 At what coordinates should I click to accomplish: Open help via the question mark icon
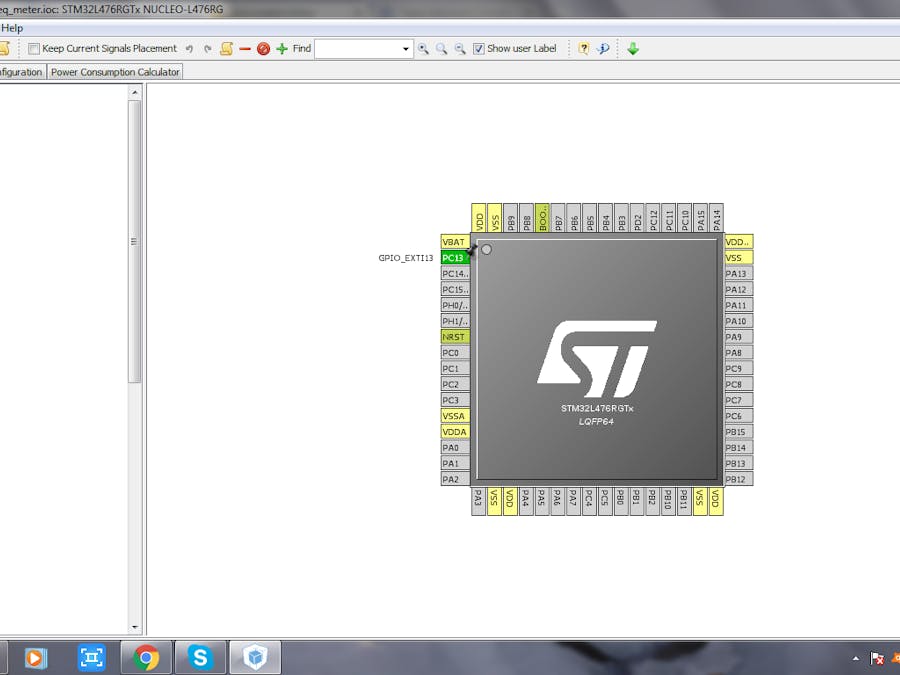(x=583, y=48)
